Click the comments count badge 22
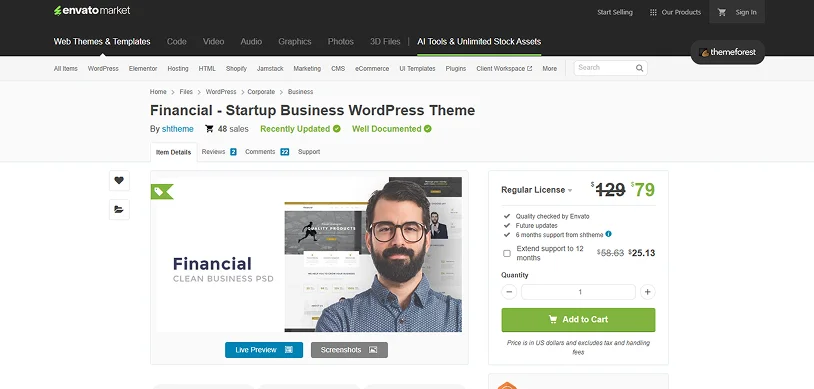 (x=284, y=152)
